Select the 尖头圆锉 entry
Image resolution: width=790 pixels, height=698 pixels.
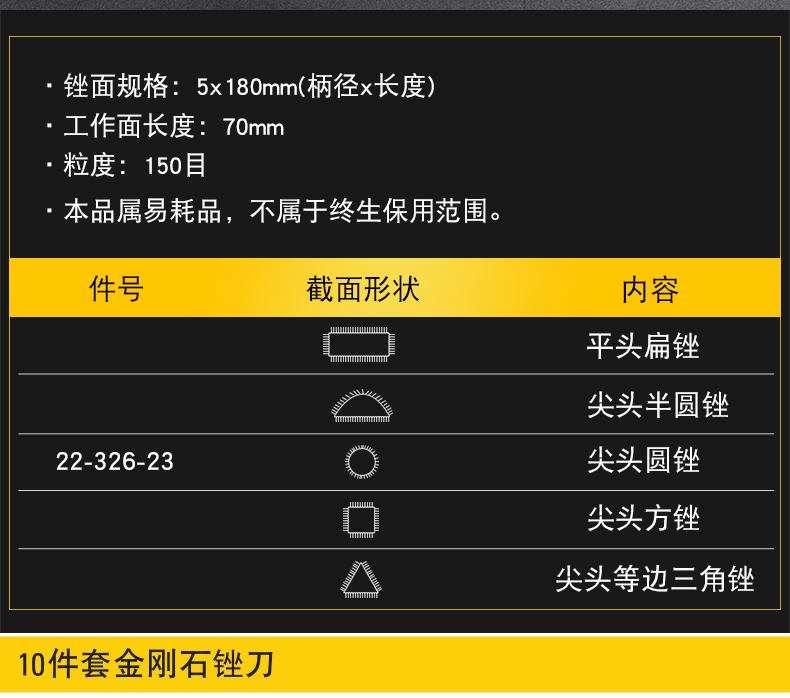pos(643,460)
